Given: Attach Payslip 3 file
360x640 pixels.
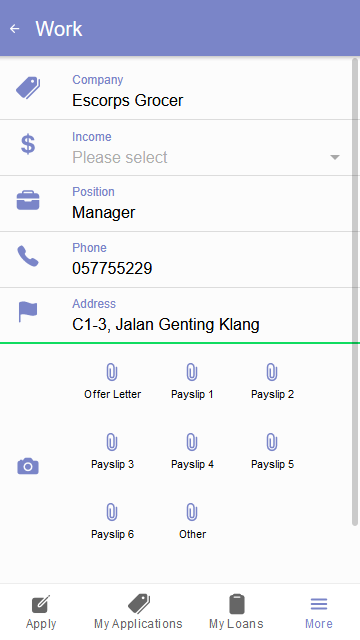Looking at the screenshot, I should coord(112,451).
